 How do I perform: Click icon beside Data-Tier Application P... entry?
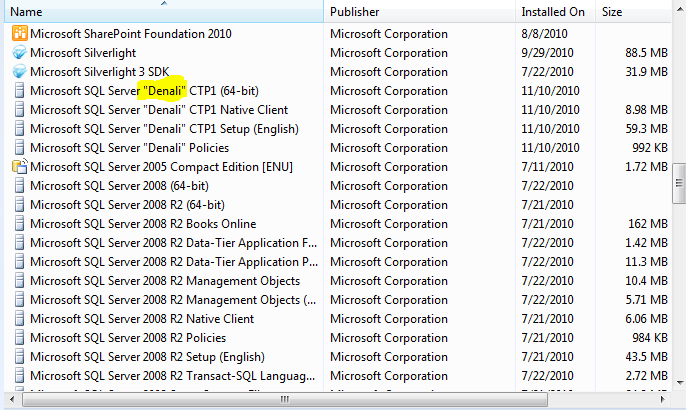point(20,262)
